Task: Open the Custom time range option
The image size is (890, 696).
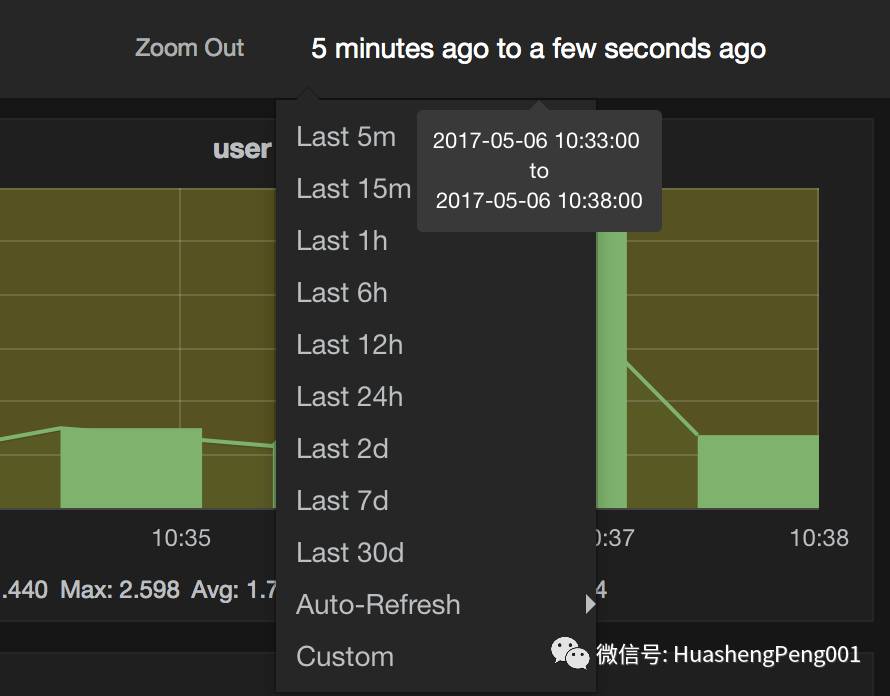Action: click(345, 657)
